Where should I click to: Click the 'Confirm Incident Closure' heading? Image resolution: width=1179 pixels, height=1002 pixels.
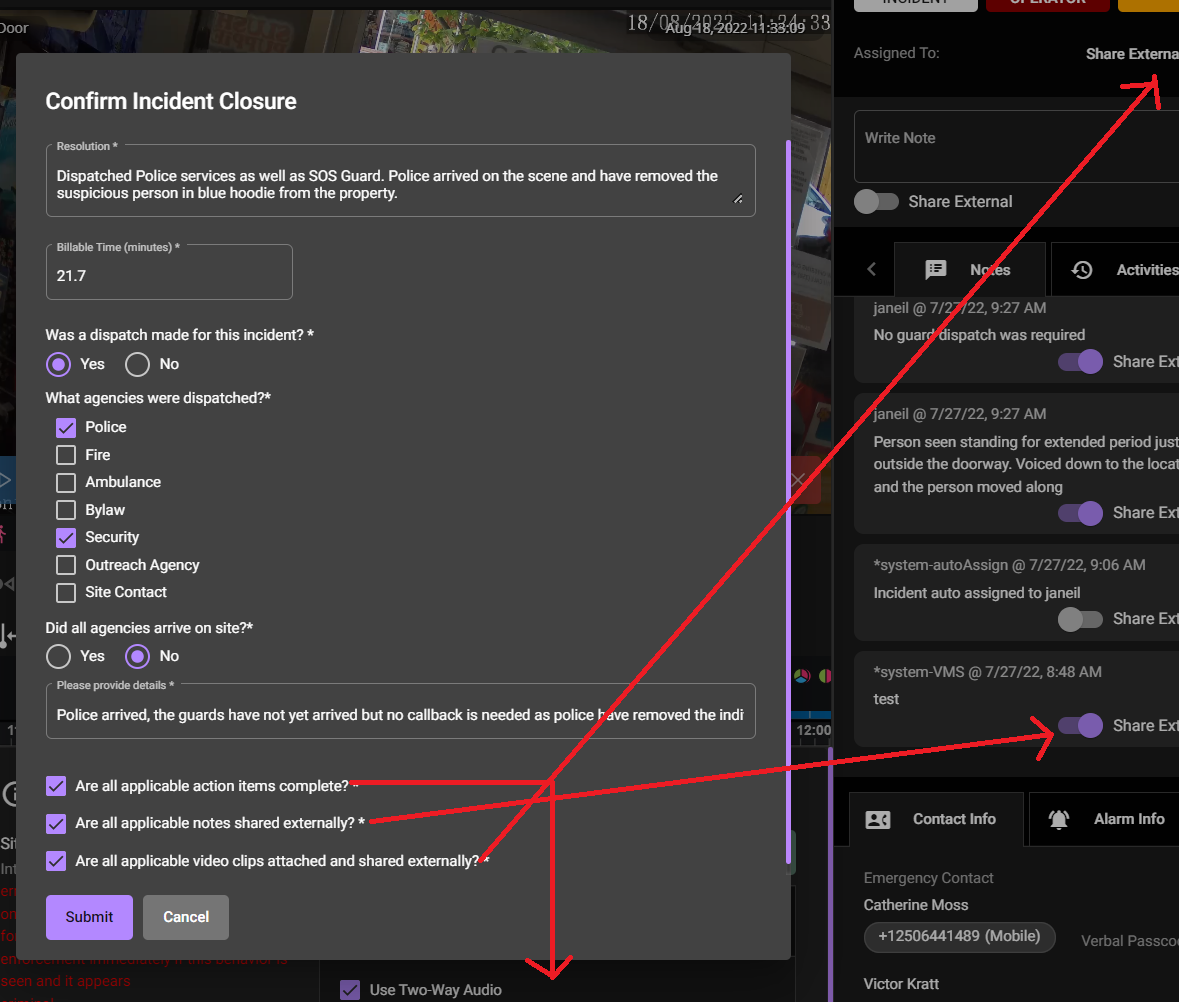pyautogui.click(x=171, y=101)
